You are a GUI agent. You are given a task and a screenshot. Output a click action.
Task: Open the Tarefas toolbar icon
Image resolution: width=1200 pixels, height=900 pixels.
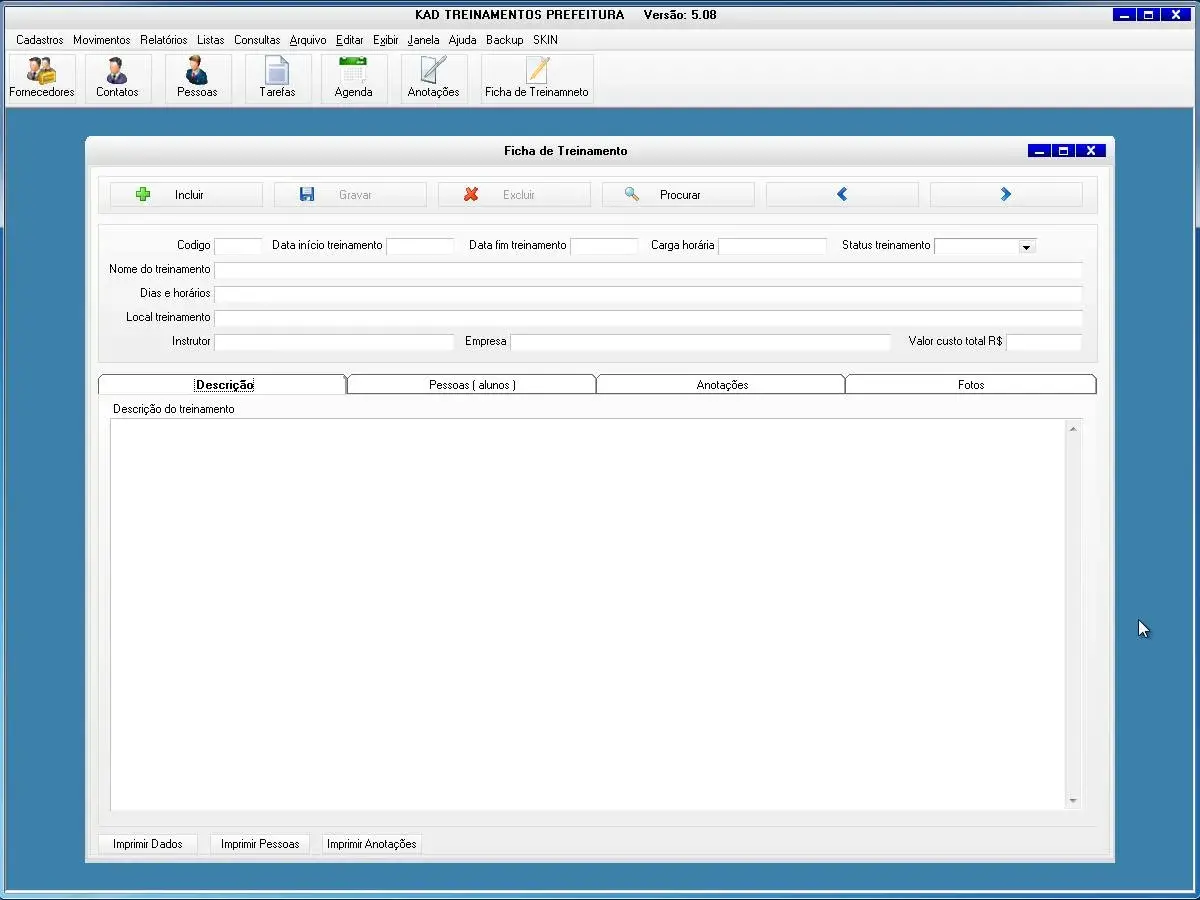(277, 79)
